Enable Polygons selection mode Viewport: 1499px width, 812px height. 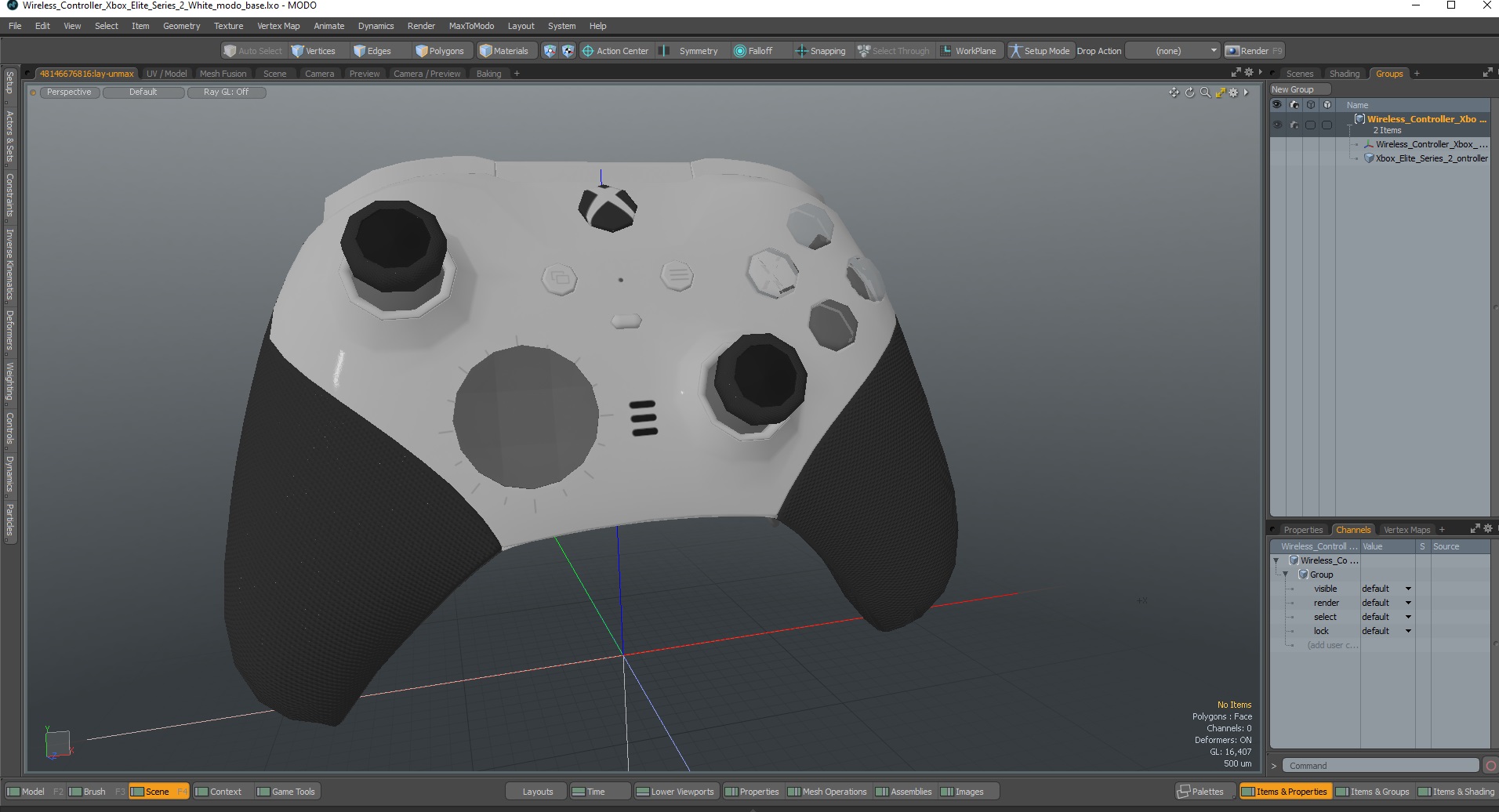pos(440,51)
